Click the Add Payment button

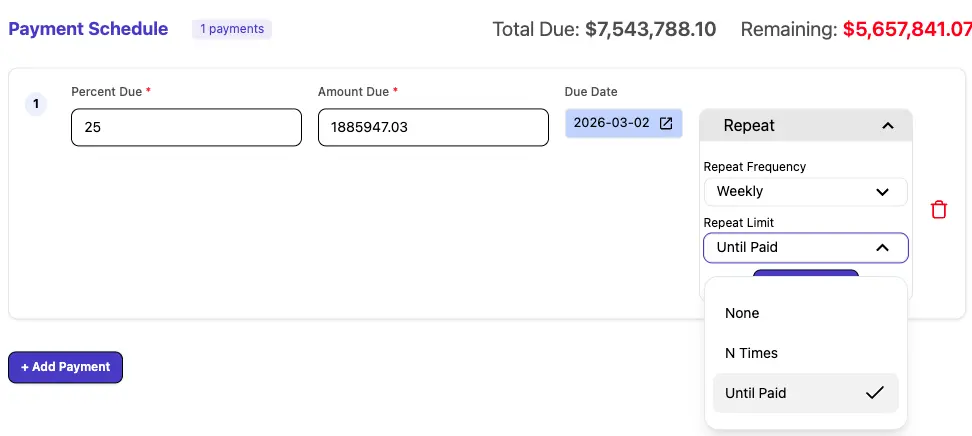pos(65,367)
